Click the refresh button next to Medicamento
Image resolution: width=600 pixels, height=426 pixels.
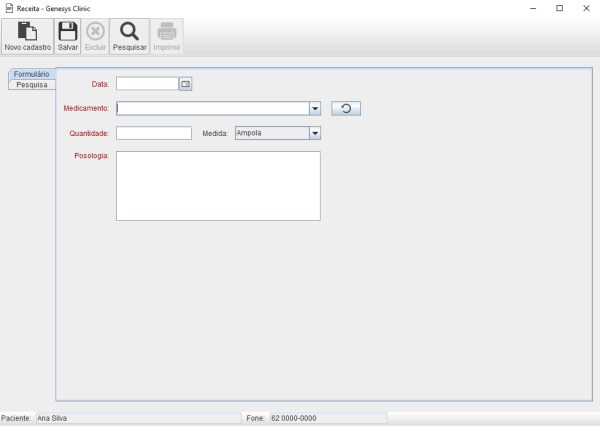pyautogui.click(x=345, y=108)
